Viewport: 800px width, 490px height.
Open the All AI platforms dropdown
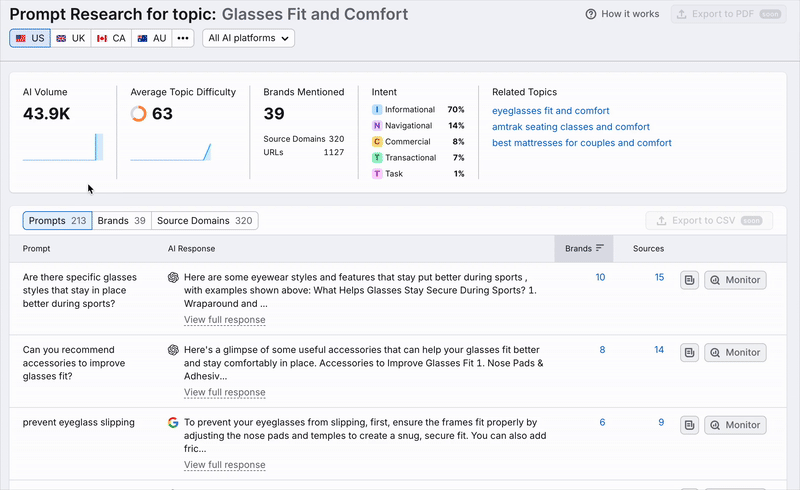tap(248, 38)
